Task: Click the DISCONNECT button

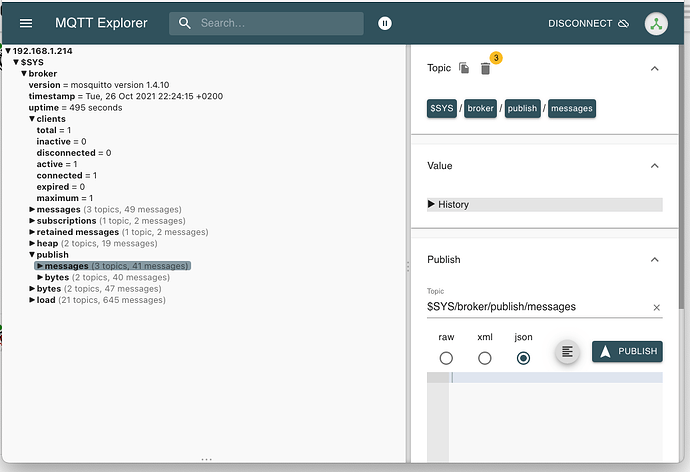Action: point(588,23)
